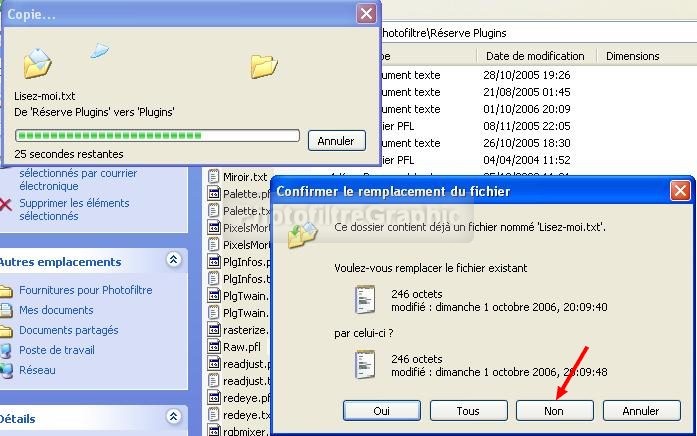Choose Tous to replace all files
This screenshot has height=436, width=697.
(467, 411)
